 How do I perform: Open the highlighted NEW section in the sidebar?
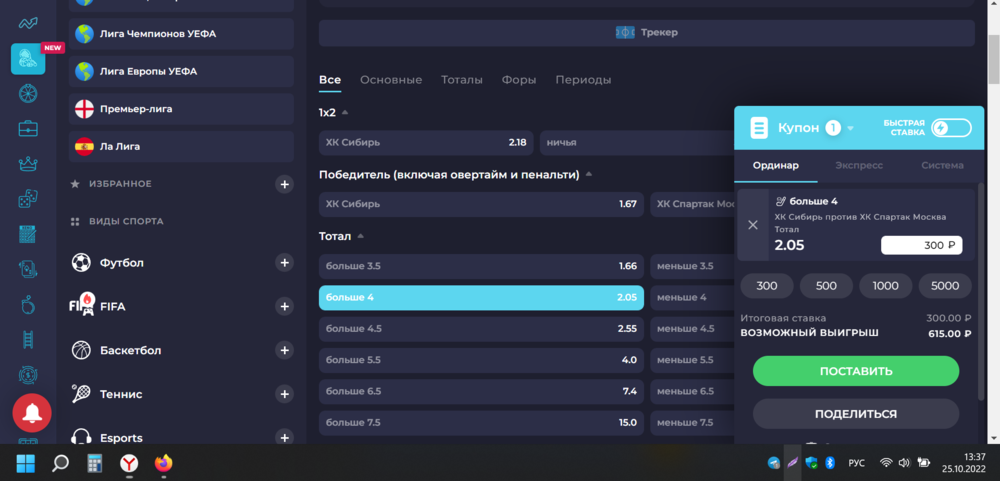click(28, 59)
